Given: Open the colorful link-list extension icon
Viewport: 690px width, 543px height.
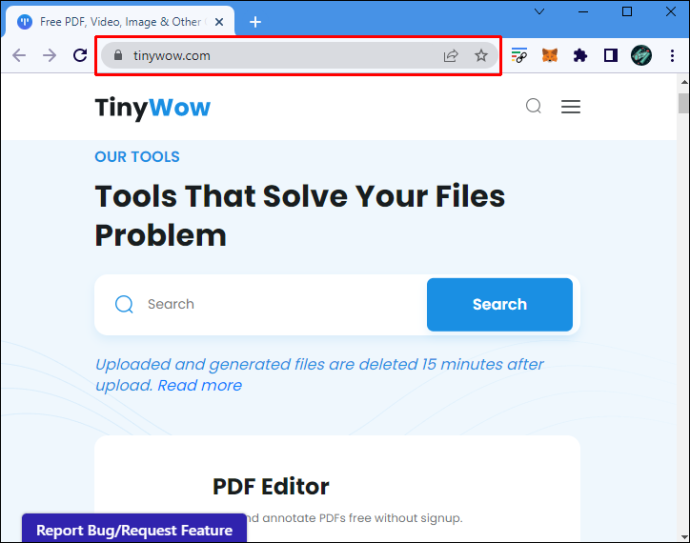Looking at the screenshot, I should click(x=519, y=55).
